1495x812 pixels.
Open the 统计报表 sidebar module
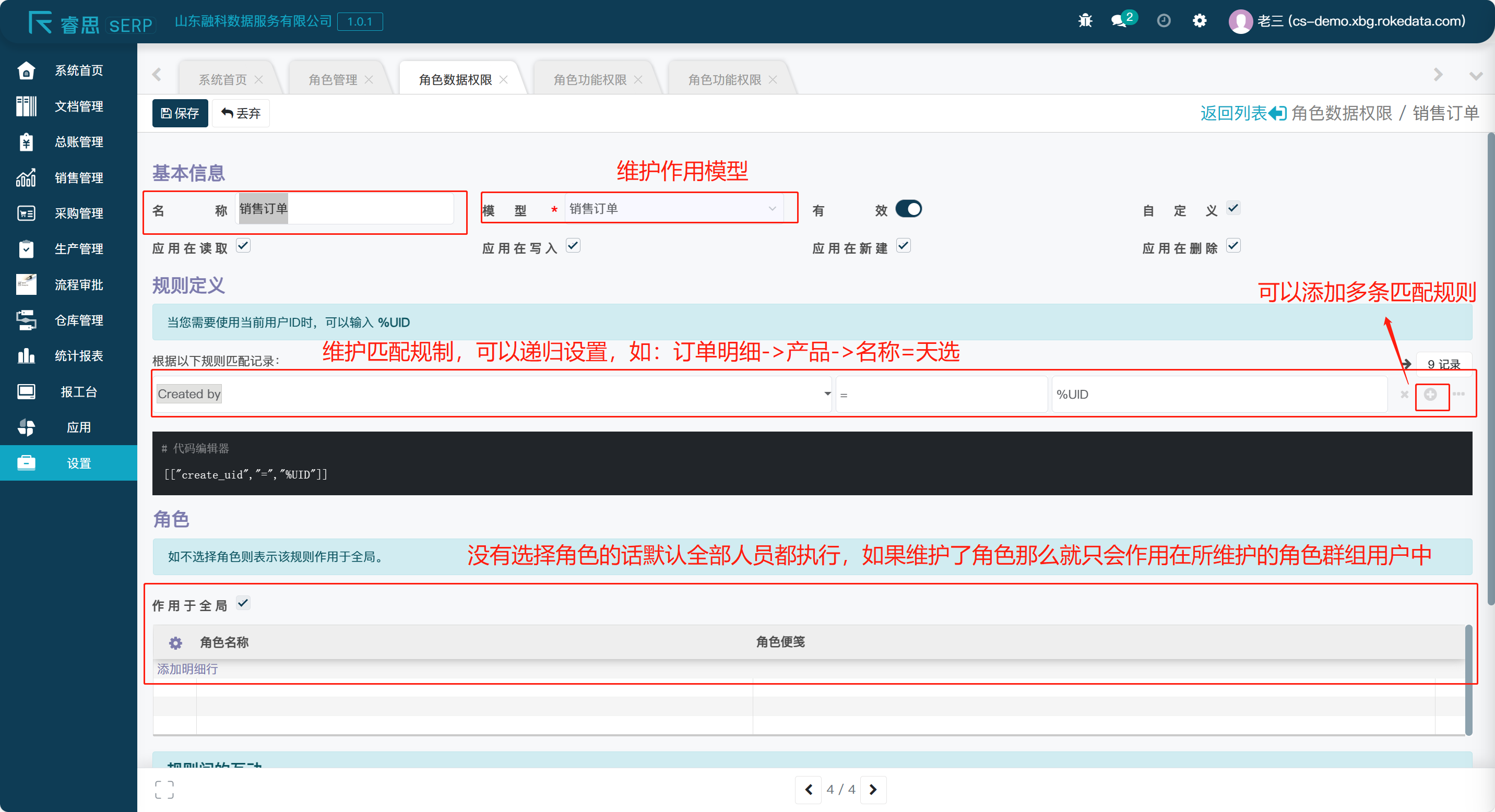pos(68,355)
